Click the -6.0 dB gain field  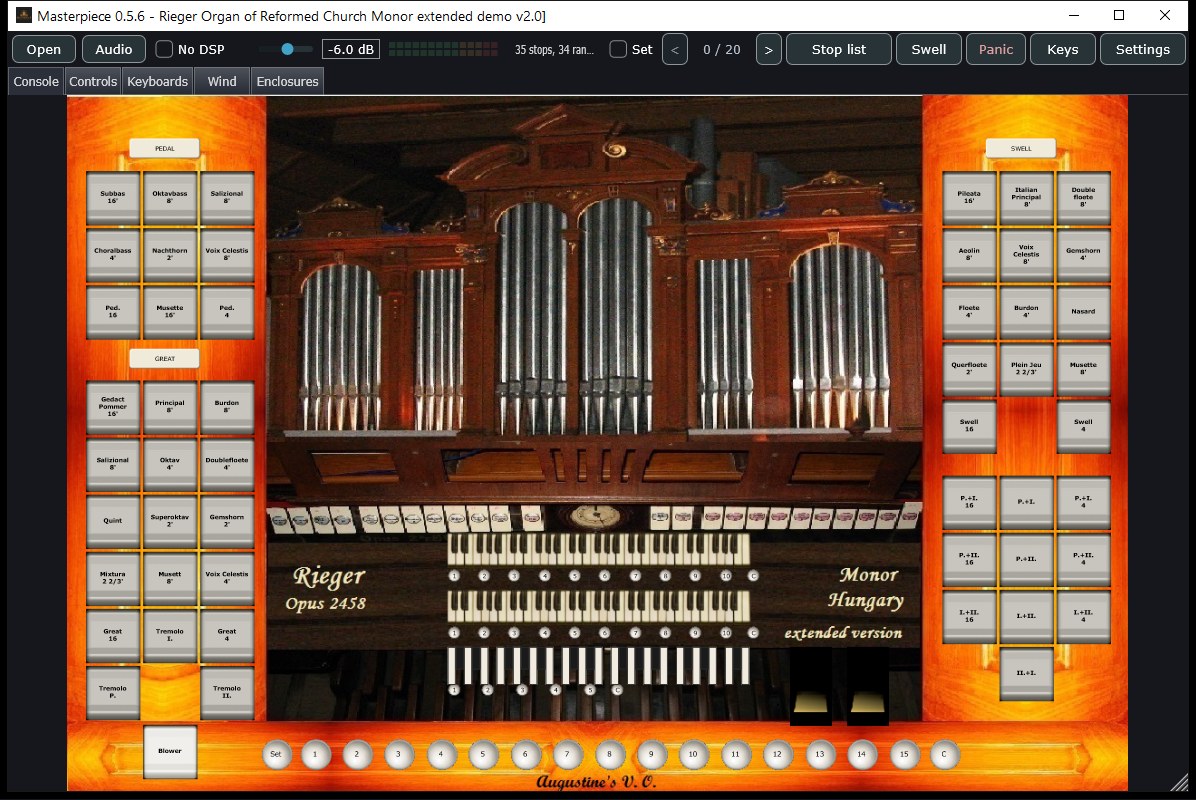pyautogui.click(x=351, y=50)
